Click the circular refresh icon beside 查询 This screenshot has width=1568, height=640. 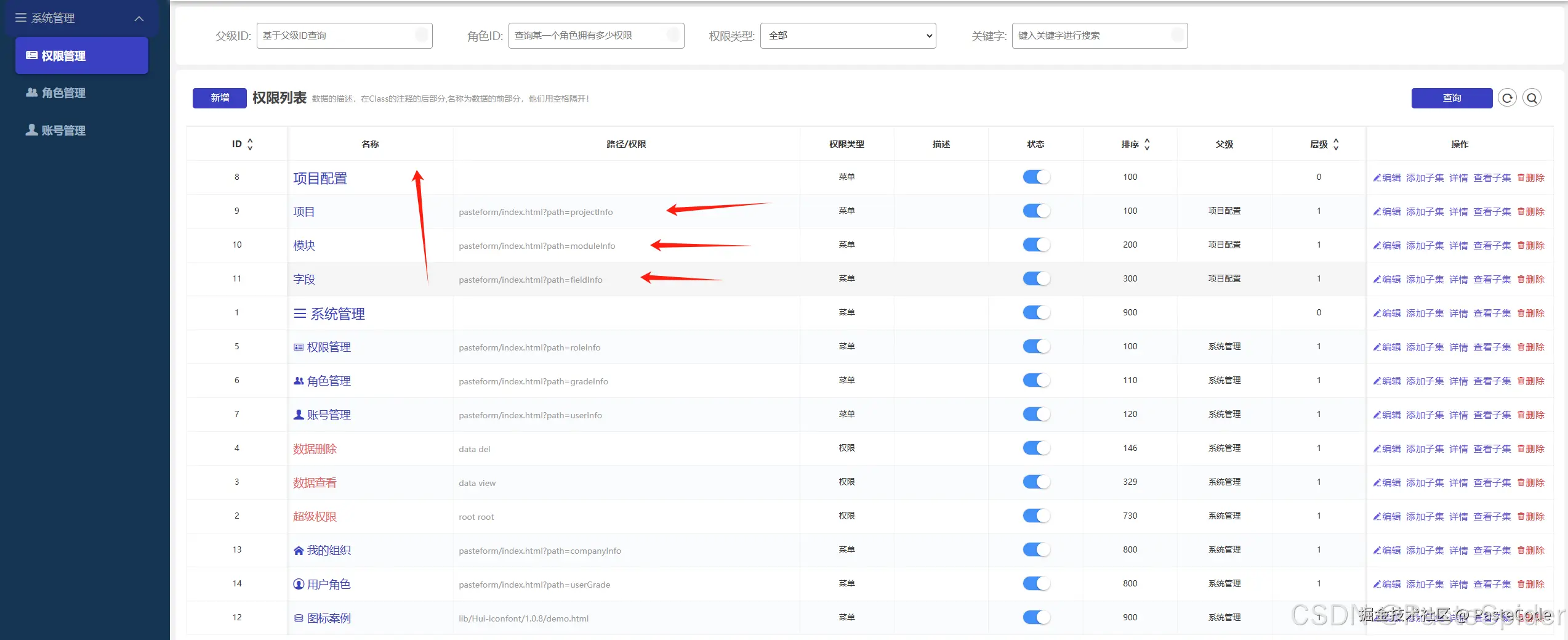pyautogui.click(x=1507, y=98)
